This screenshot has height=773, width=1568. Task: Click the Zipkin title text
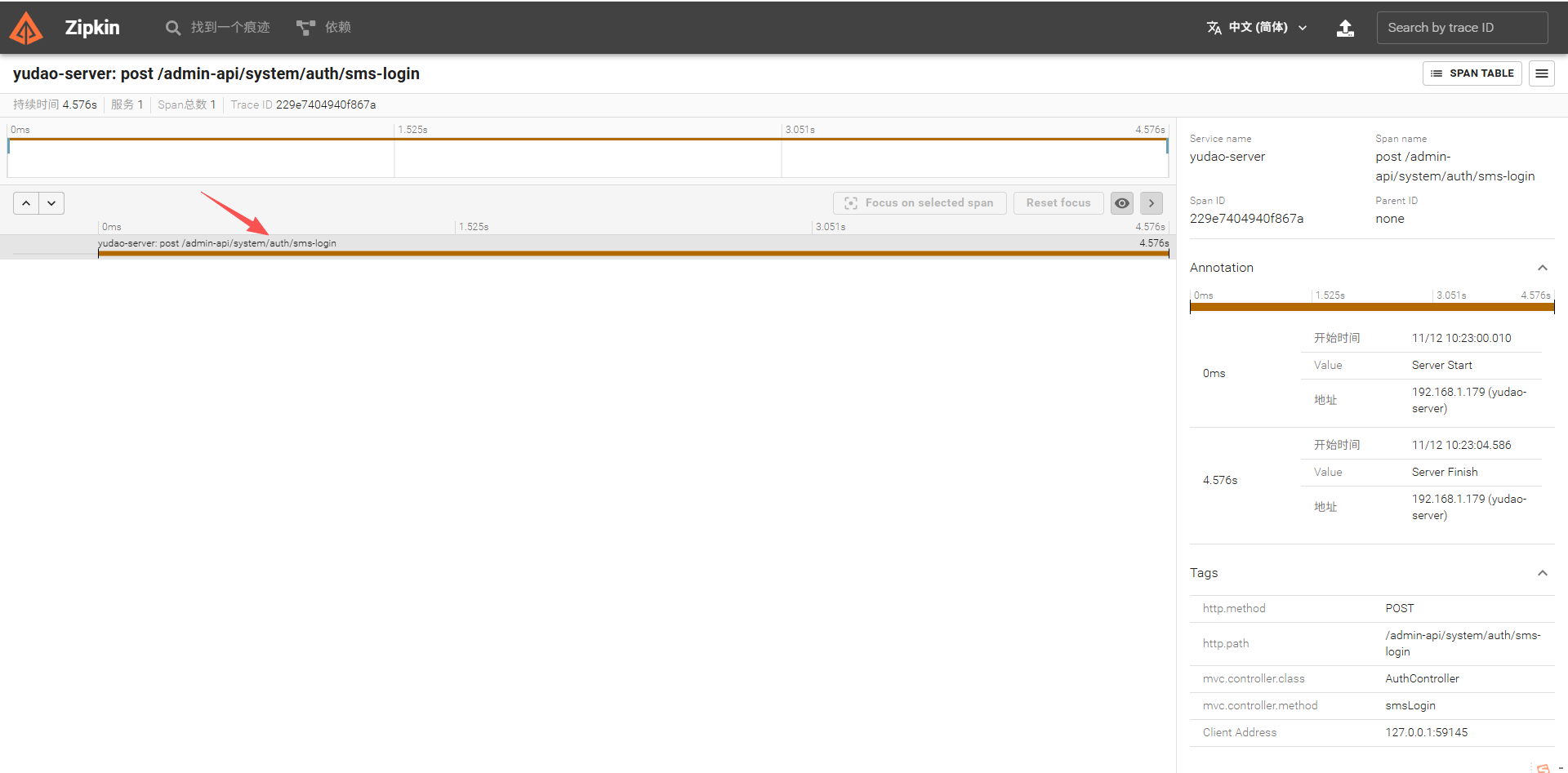click(92, 28)
